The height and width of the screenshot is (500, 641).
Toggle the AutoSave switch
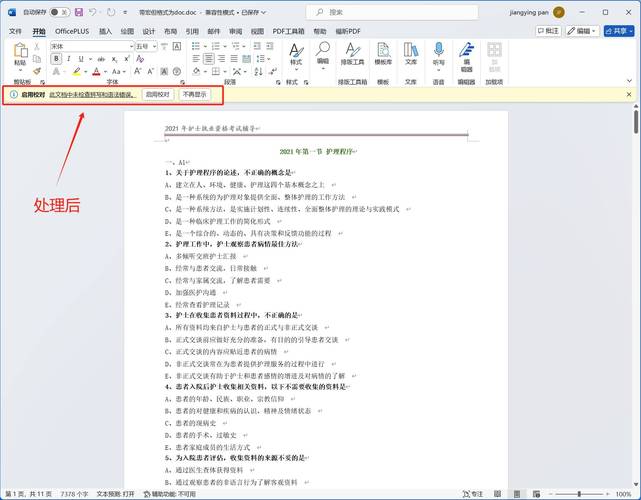click(x=59, y=12)
